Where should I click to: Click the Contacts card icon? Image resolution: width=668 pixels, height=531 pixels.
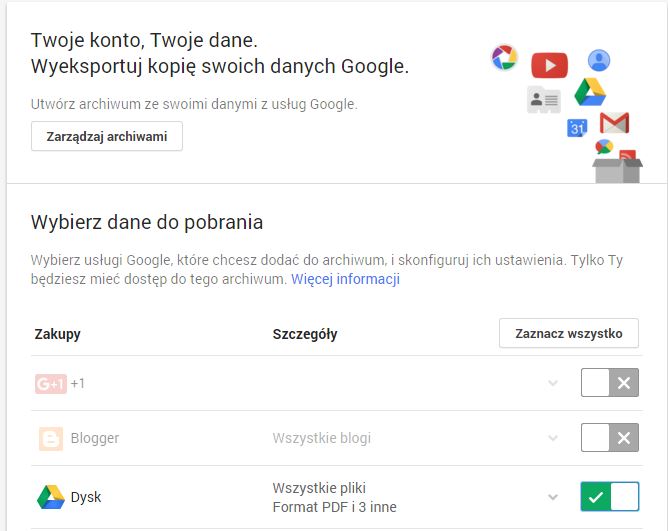click(544, 99)
